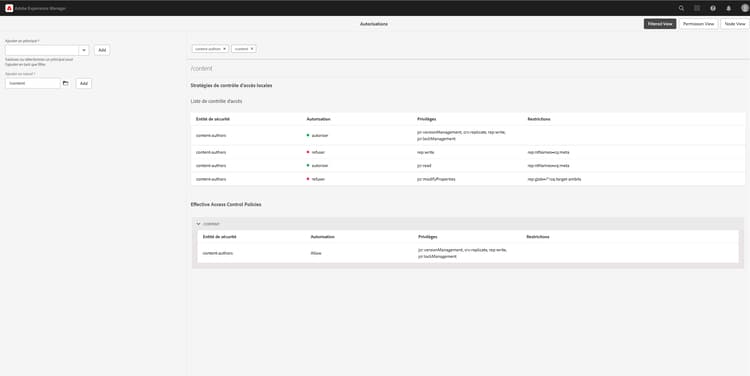Click rep:ntNames restriction in the rep:write row
This screenshot has height=376, width=750.
(x=548, y=152)
